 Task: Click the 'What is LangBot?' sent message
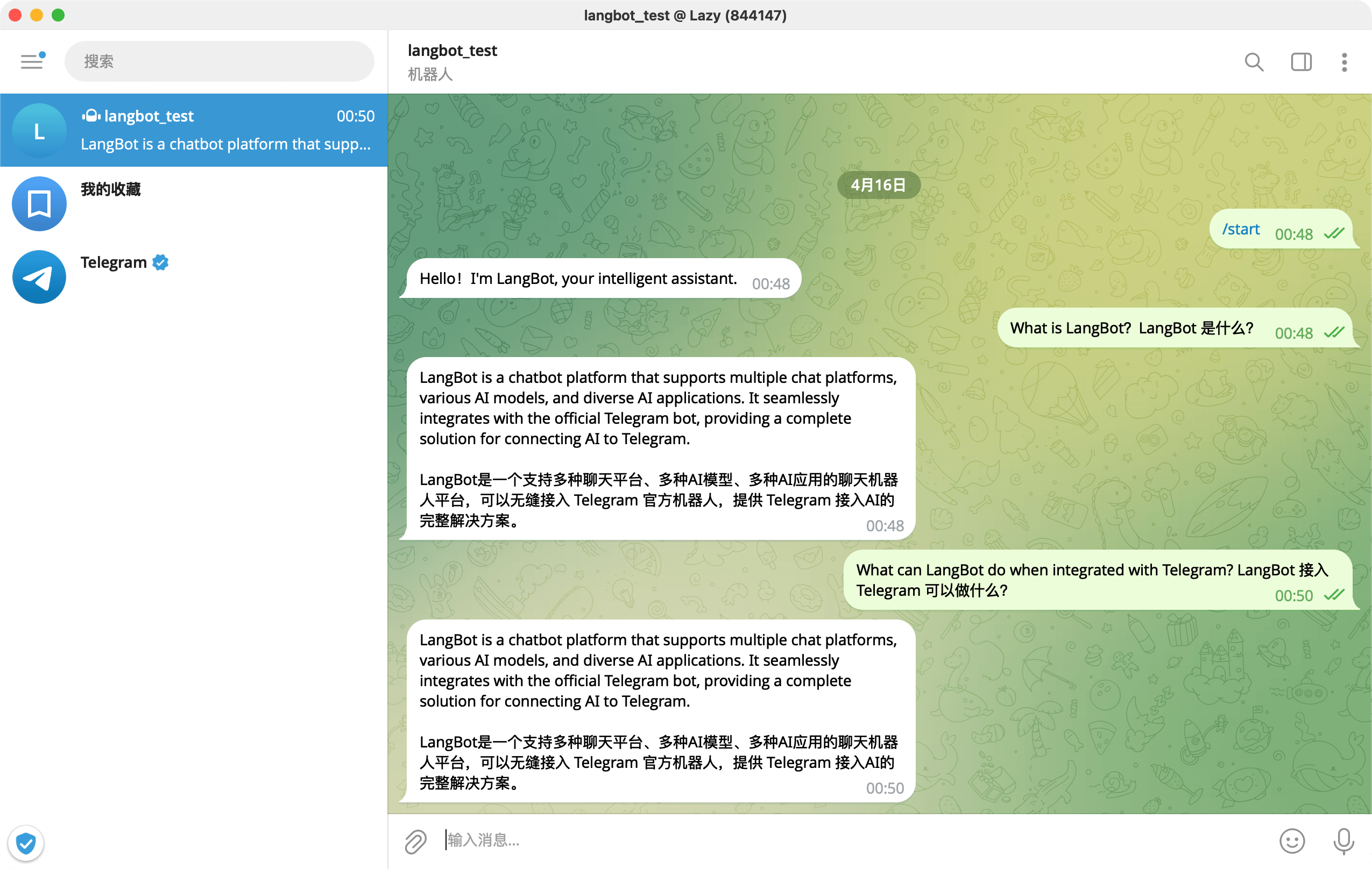click(1131, 328)
